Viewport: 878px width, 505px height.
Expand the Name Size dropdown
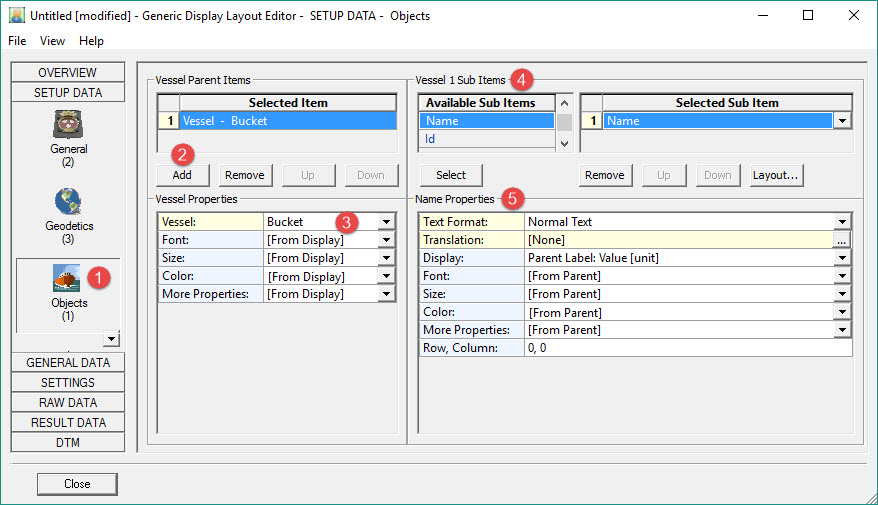[x=842, y=293]
